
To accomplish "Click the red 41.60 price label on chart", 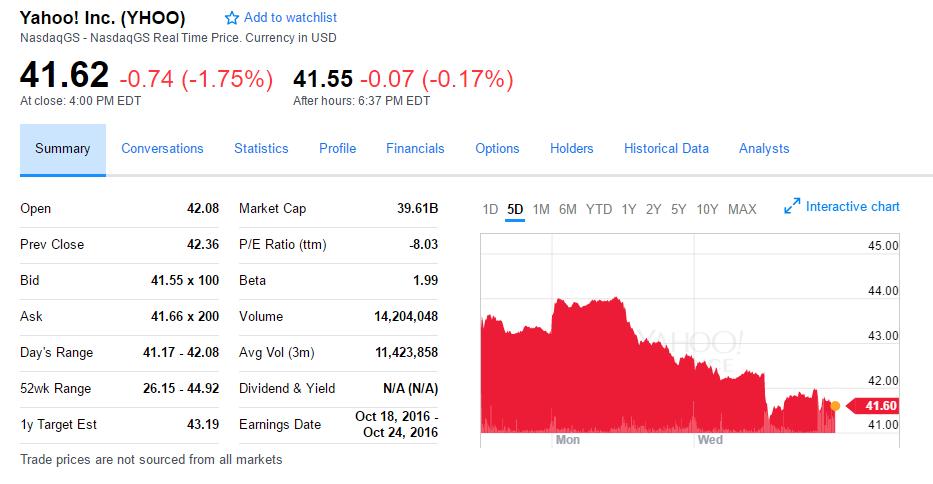I will 875,406.
